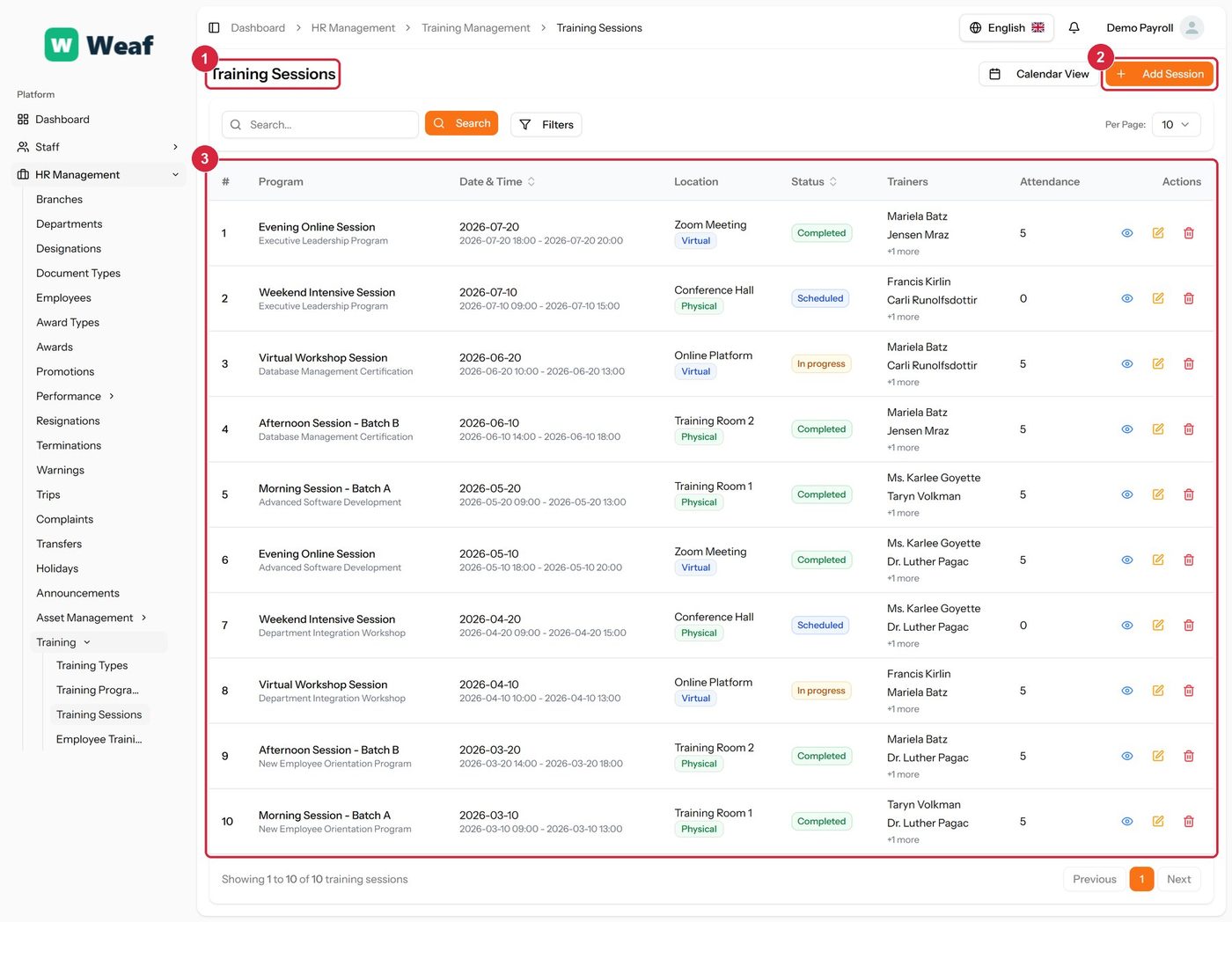The width and height of the screenshot is (1232, 959).
Task: View the Weekend Intensive Session 2026-04-20 row
Action: (x=1126, y=626)
